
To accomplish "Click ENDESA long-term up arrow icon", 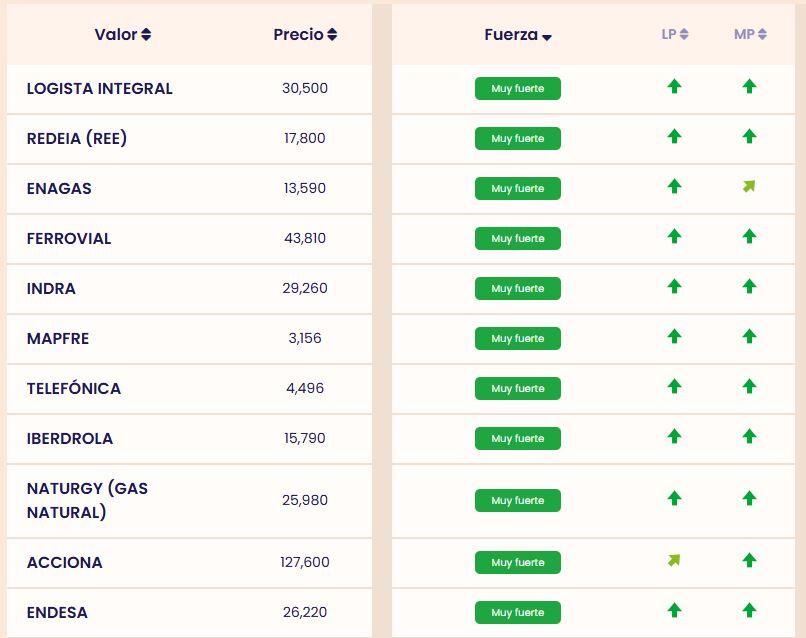I will click(674, 611).
